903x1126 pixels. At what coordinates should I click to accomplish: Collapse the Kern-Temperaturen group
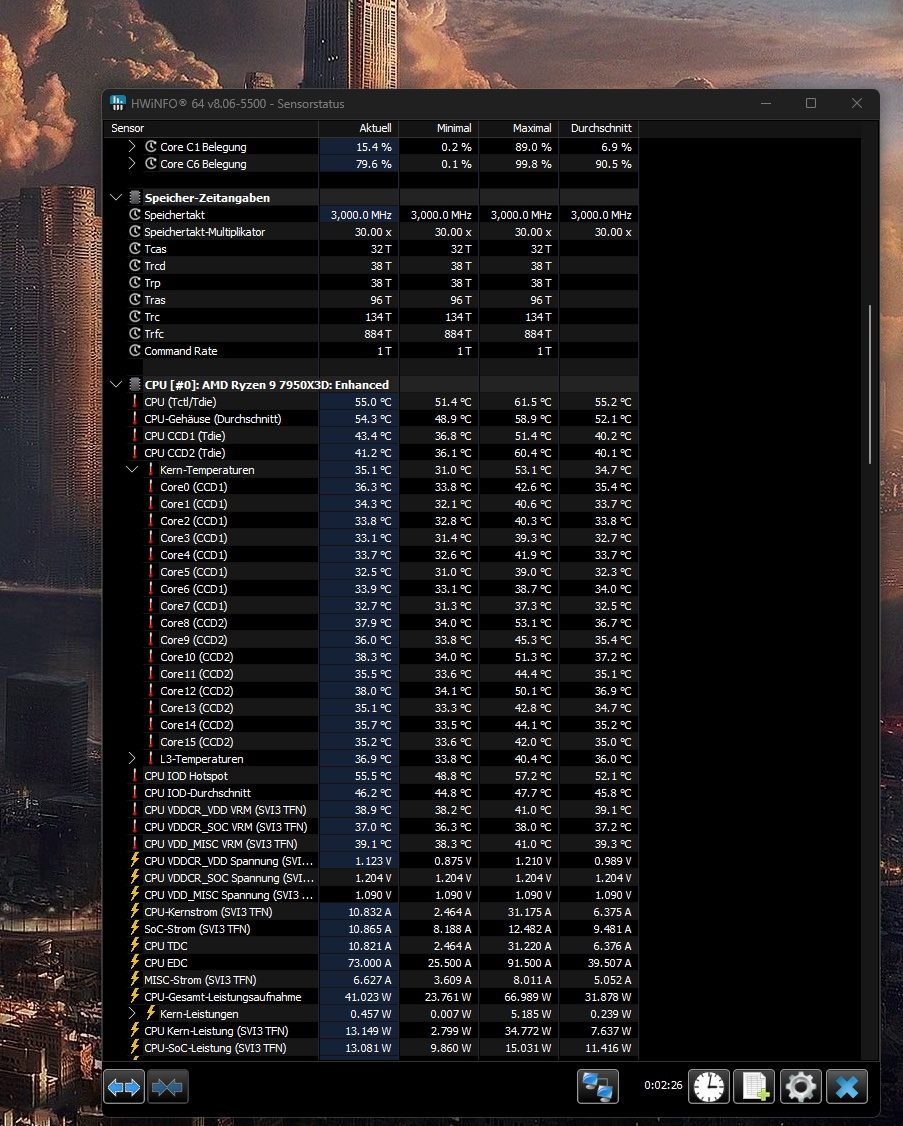click(x=132, y=470)
